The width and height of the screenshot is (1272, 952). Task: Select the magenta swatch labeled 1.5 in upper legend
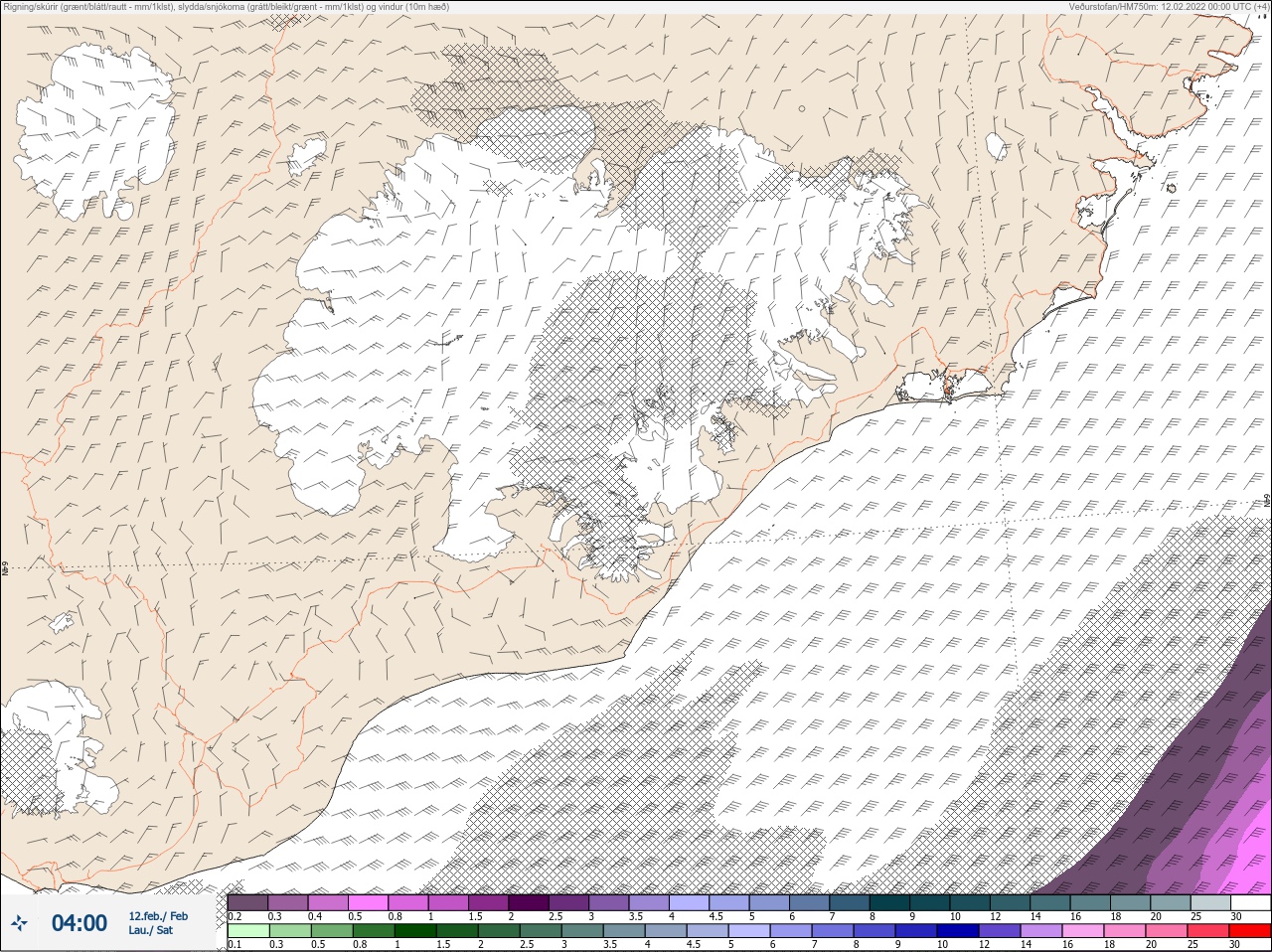[x=489, y=902]
